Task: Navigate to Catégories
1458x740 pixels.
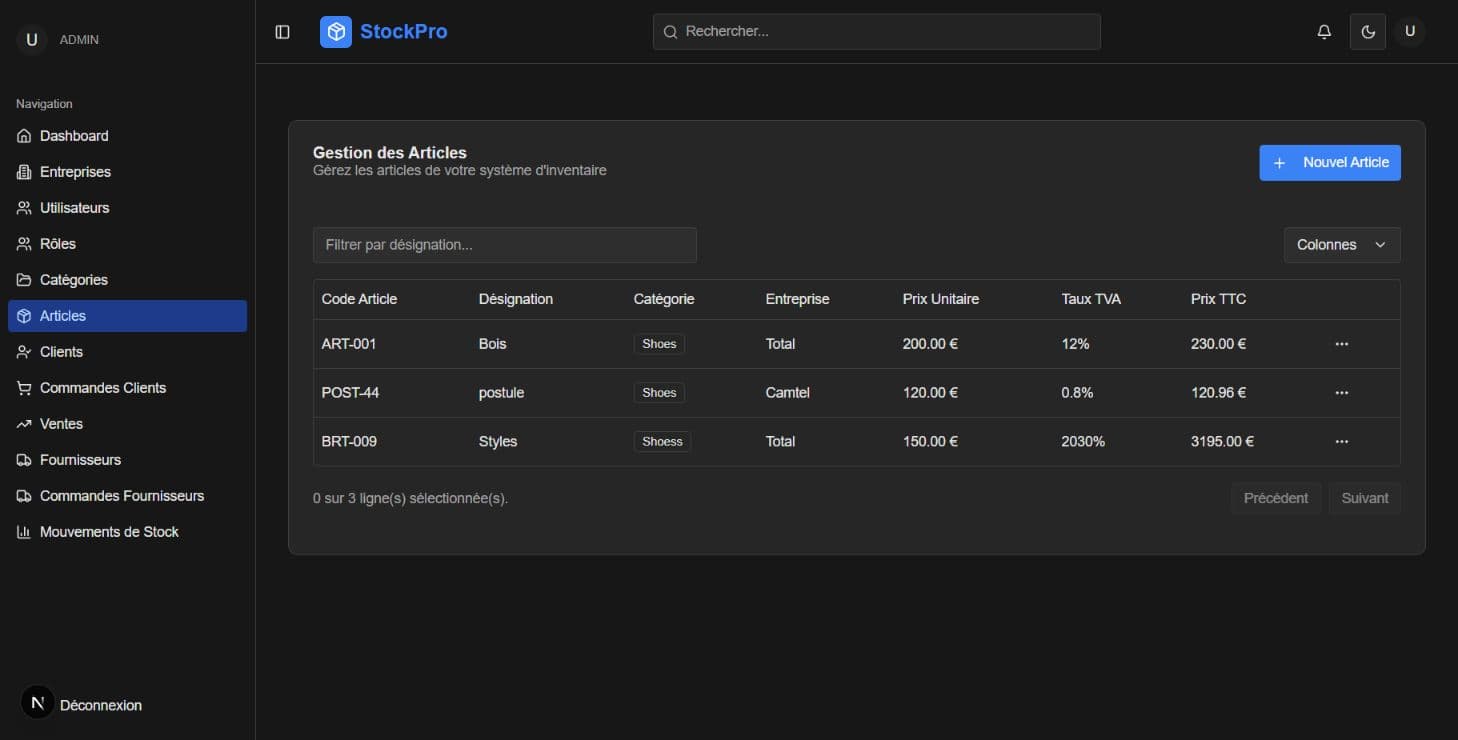Action: pyautogui.click(x=127, y=280)
